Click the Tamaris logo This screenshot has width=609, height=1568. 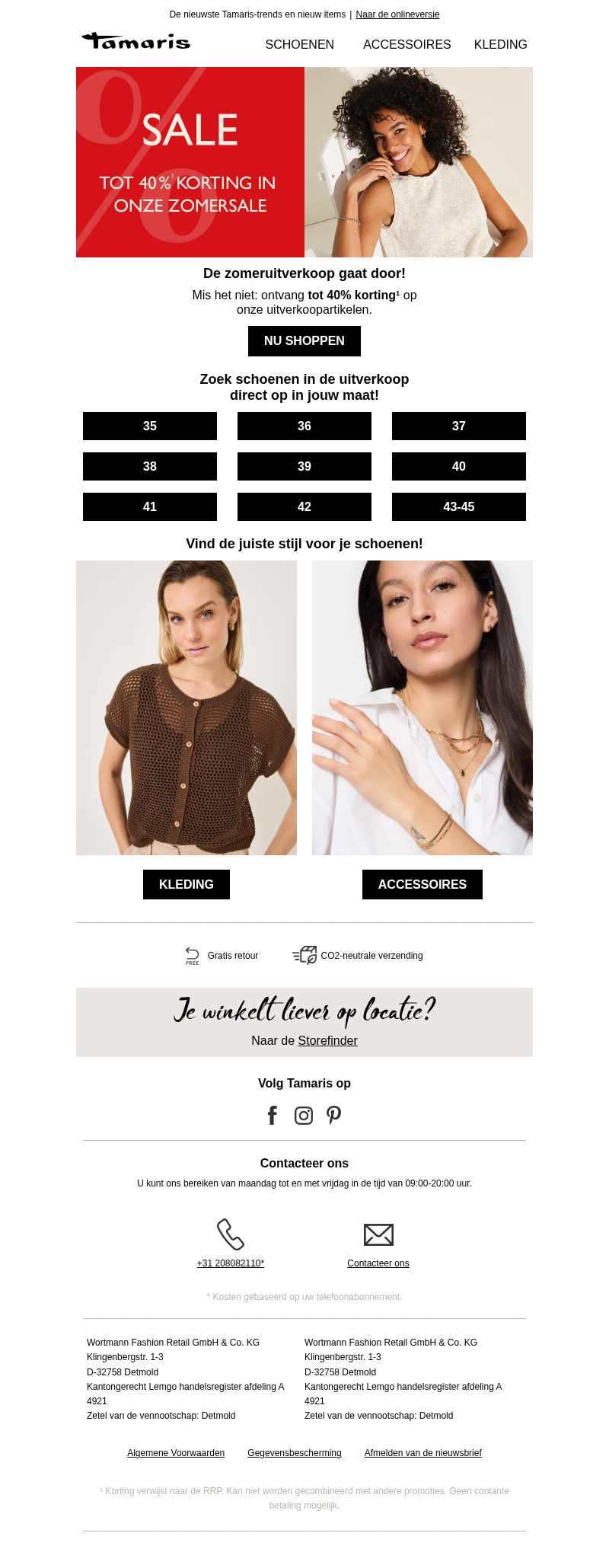pos(136,41)
